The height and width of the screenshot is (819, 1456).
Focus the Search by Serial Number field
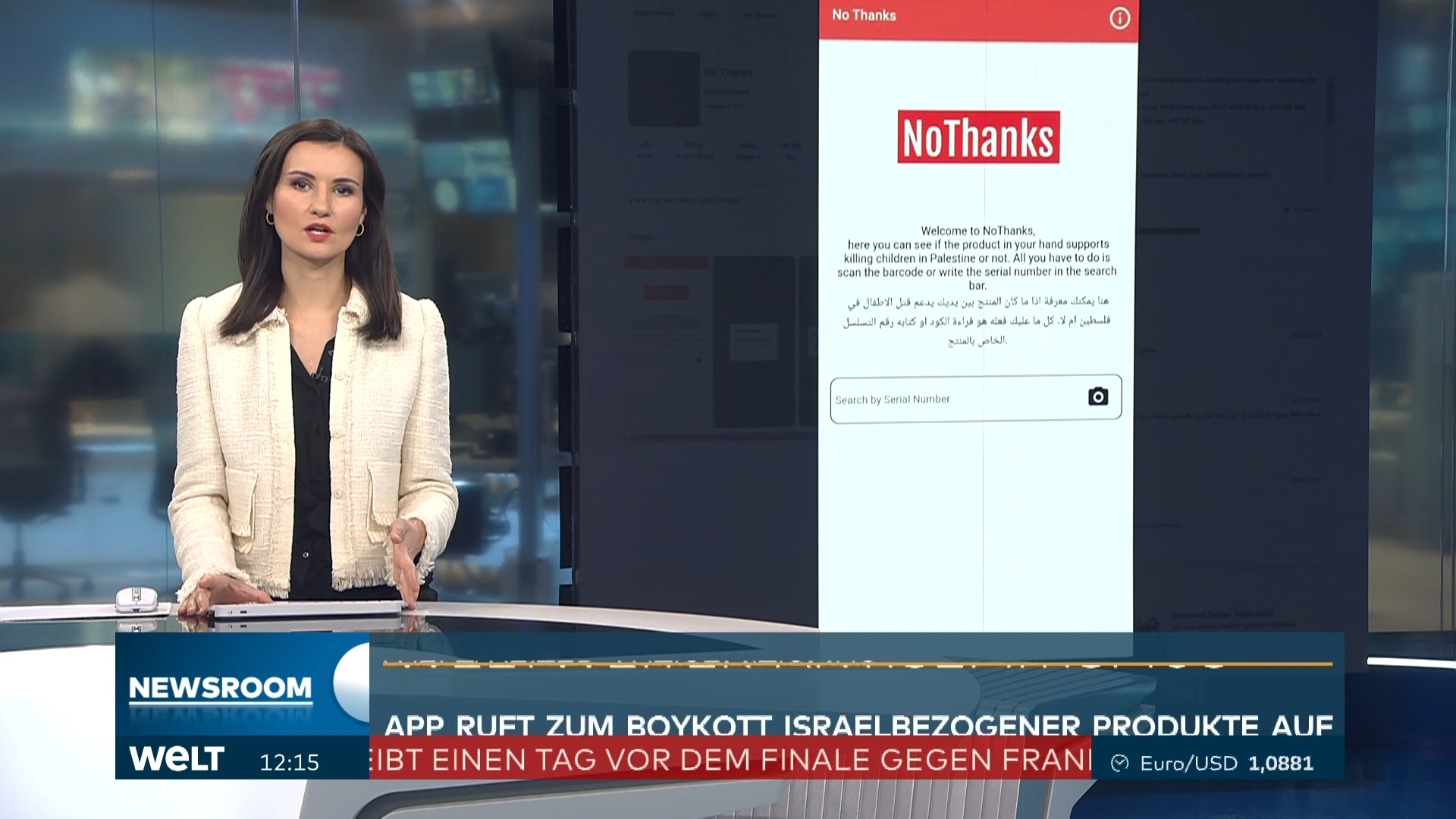coord(976,399)
